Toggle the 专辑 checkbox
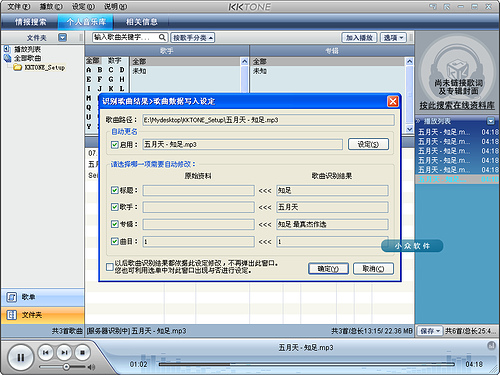 tap(115, 224)
